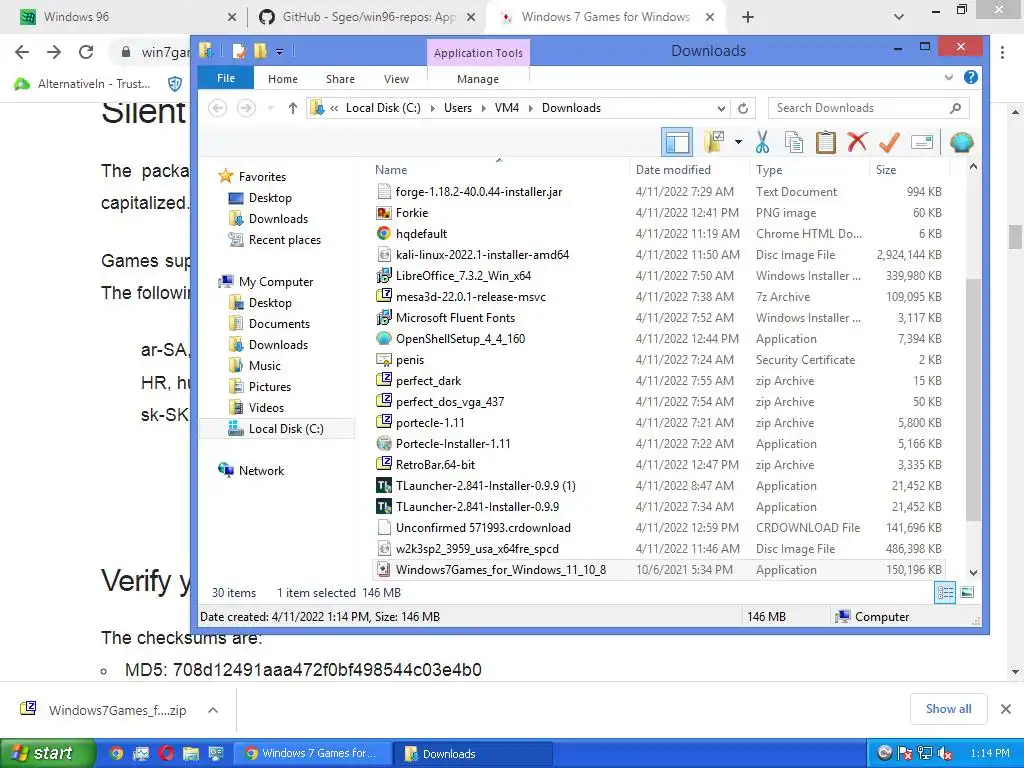The image size is (1024, 768).
Task: Select Recent places in sidebar
Action: [x=285, y=240]
